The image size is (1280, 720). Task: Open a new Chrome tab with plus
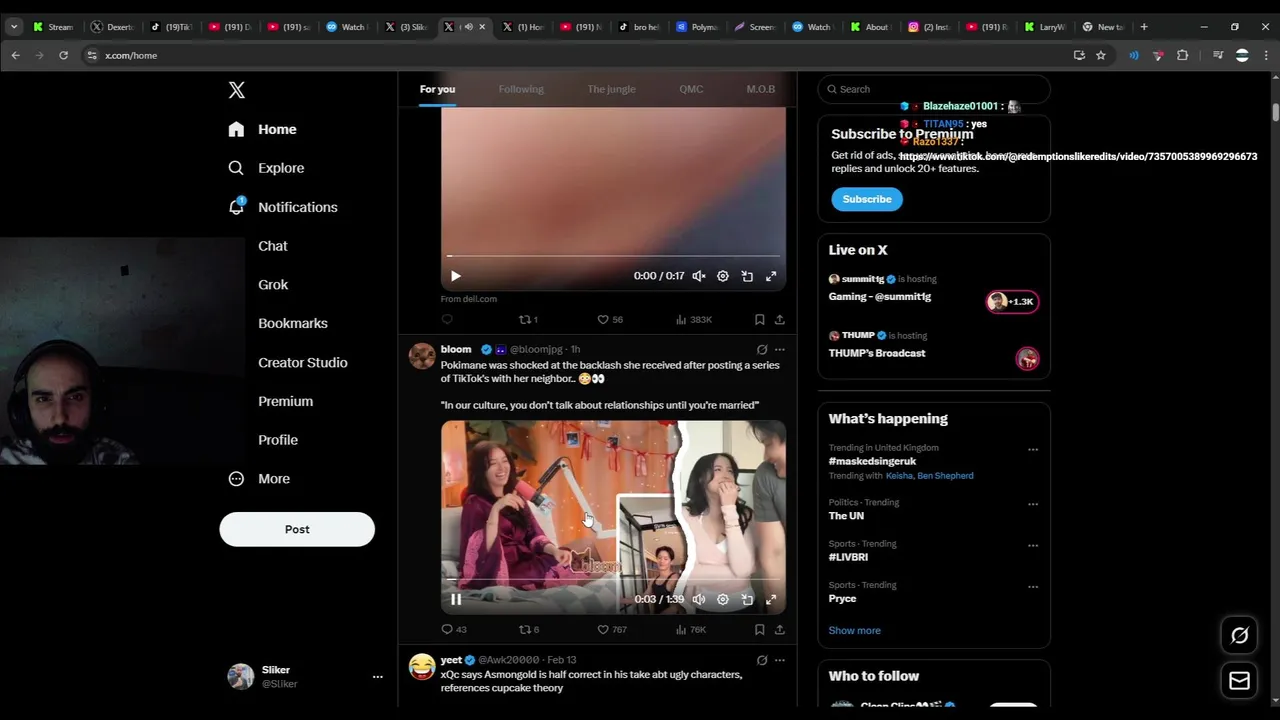pyautogui.click(x=1144, y=27)
